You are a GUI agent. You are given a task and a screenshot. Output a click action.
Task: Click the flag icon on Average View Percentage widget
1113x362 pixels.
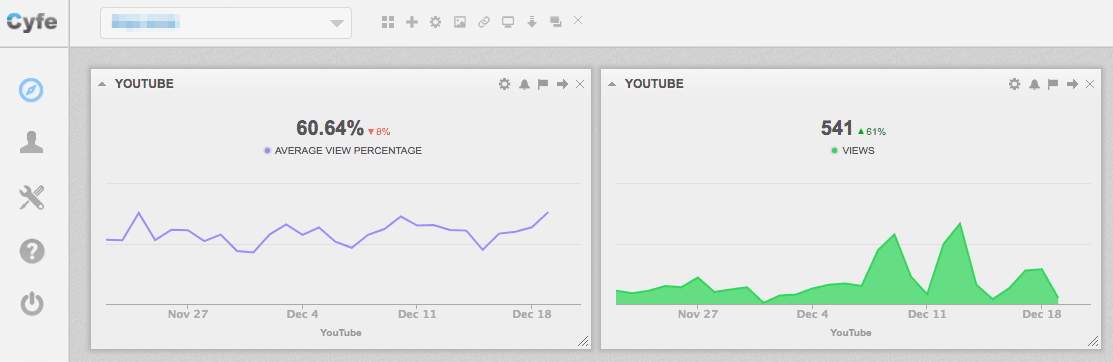tap(543, 84)
